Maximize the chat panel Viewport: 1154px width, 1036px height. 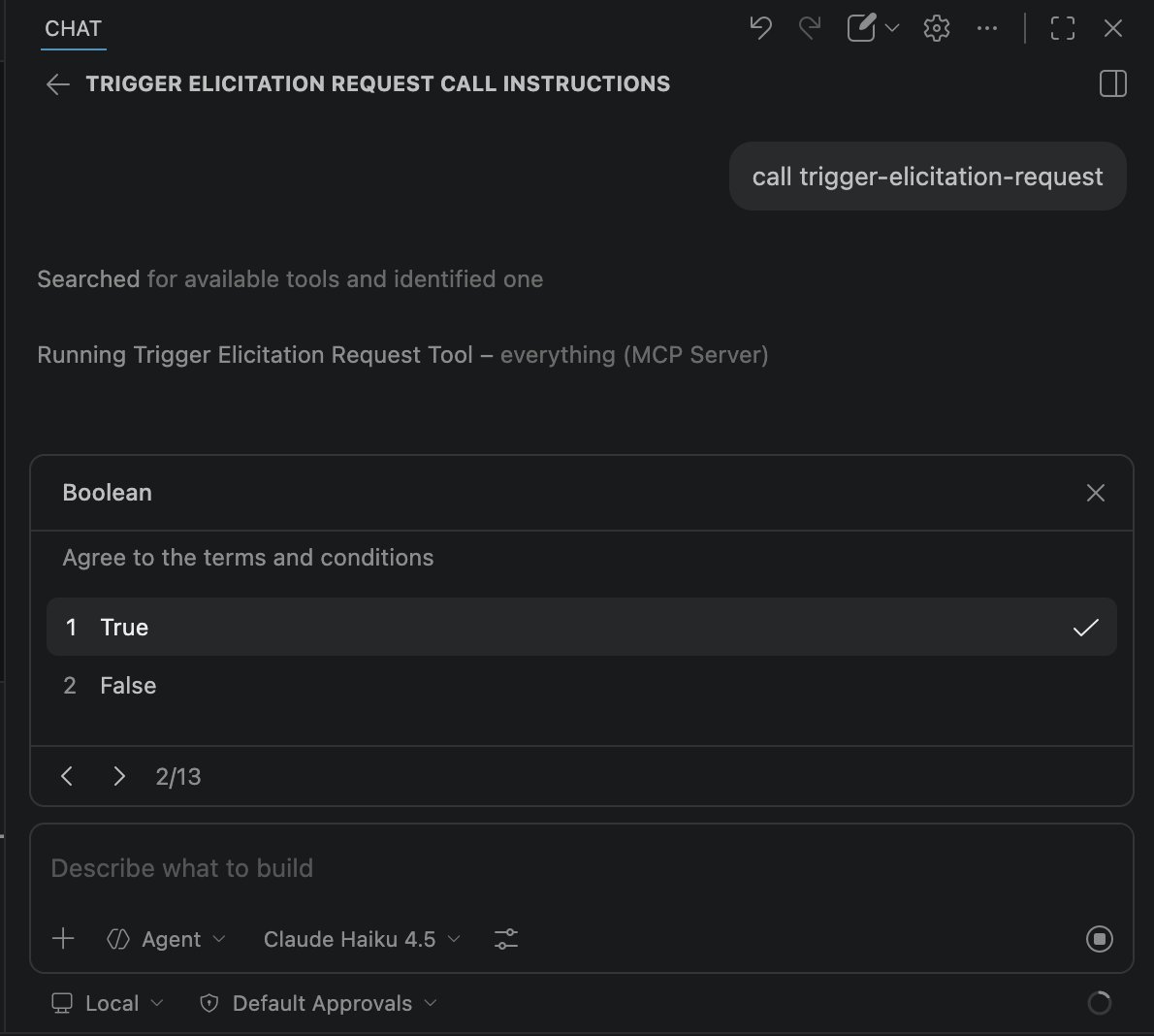click(1062, 29)
